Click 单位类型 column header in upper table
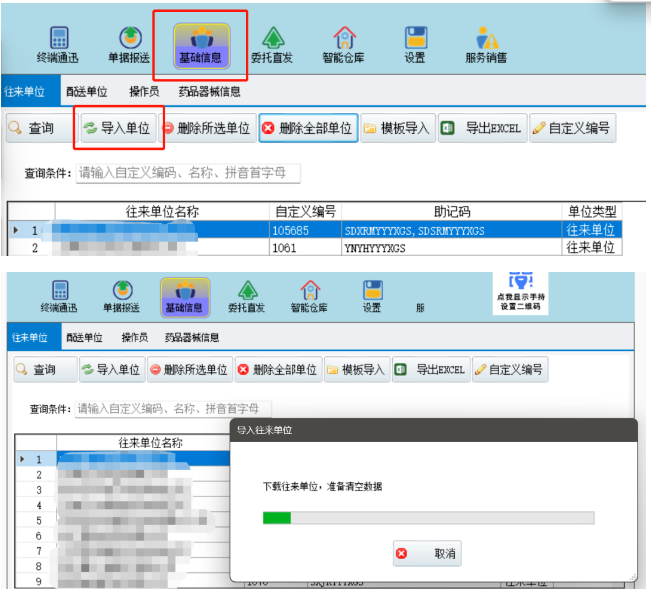 click(592, 212)
